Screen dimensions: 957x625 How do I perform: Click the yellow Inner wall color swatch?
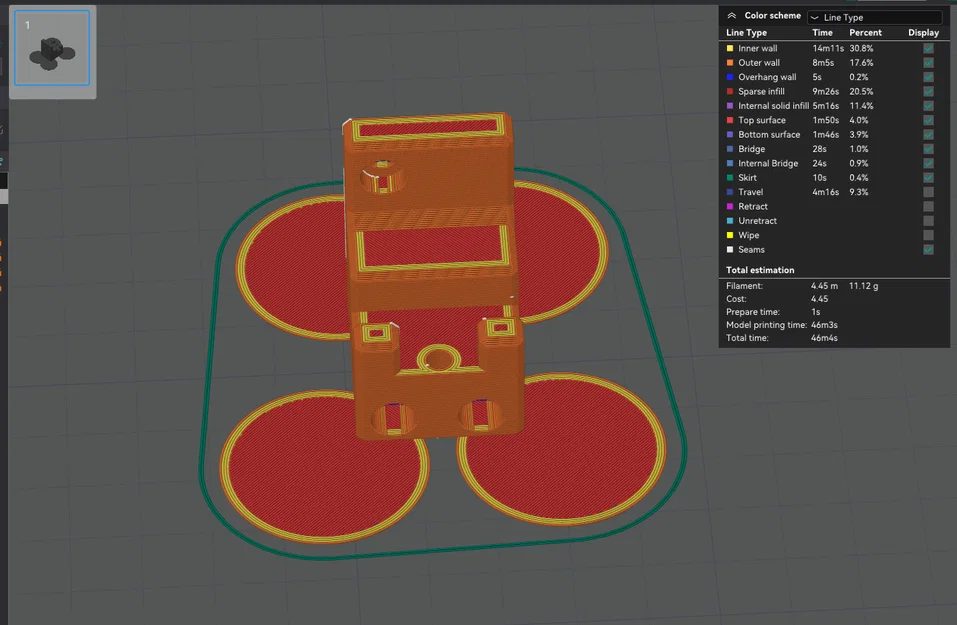click(x=730, y=48)
